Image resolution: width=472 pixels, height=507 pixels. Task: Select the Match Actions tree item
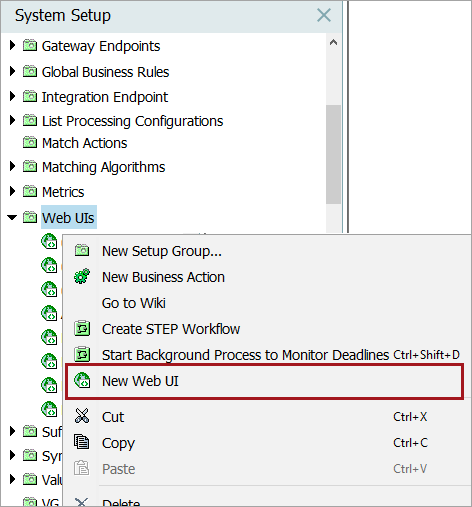[84, 143]
